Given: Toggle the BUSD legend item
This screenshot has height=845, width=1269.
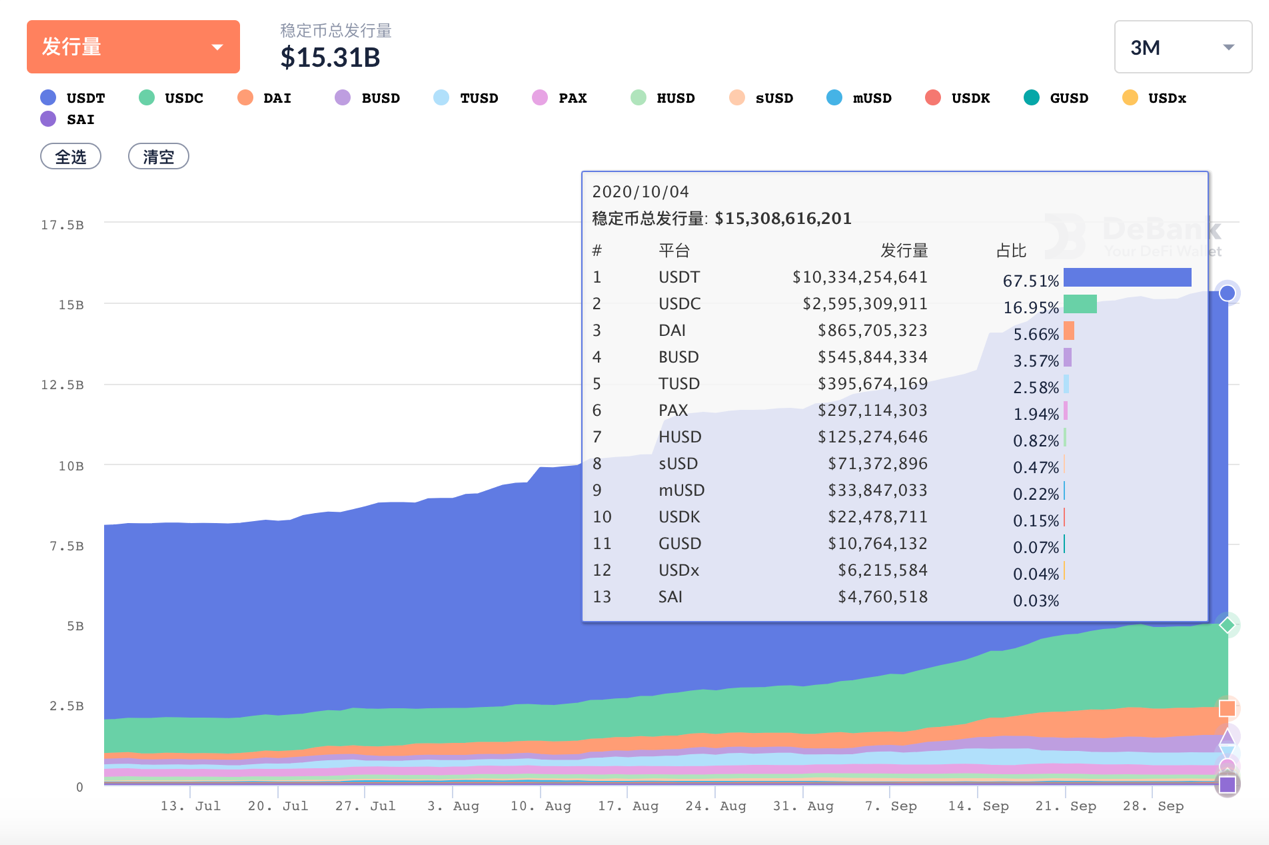Looking at the screenshot, I should pos(368,98).
